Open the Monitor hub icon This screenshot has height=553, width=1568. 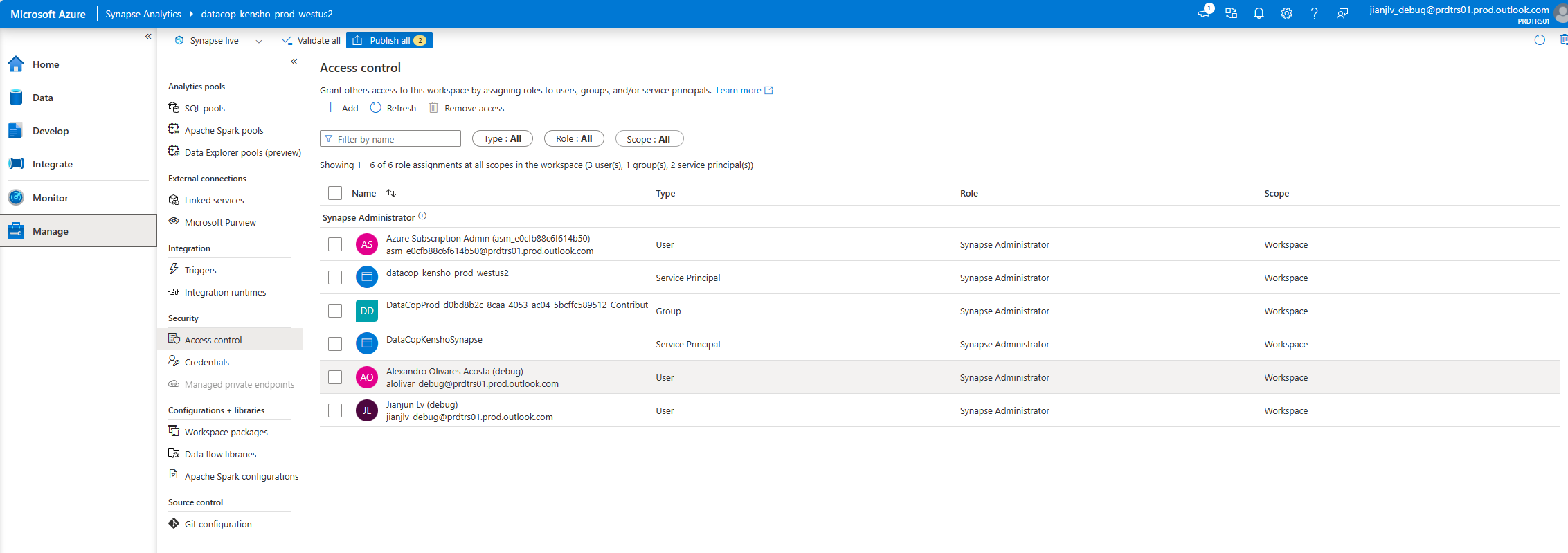[16, 198]
